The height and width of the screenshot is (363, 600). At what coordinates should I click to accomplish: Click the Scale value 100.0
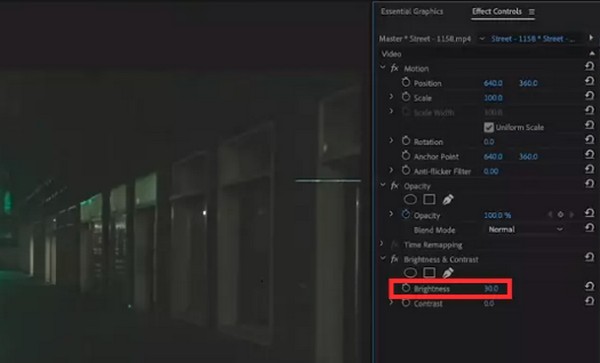493,98
